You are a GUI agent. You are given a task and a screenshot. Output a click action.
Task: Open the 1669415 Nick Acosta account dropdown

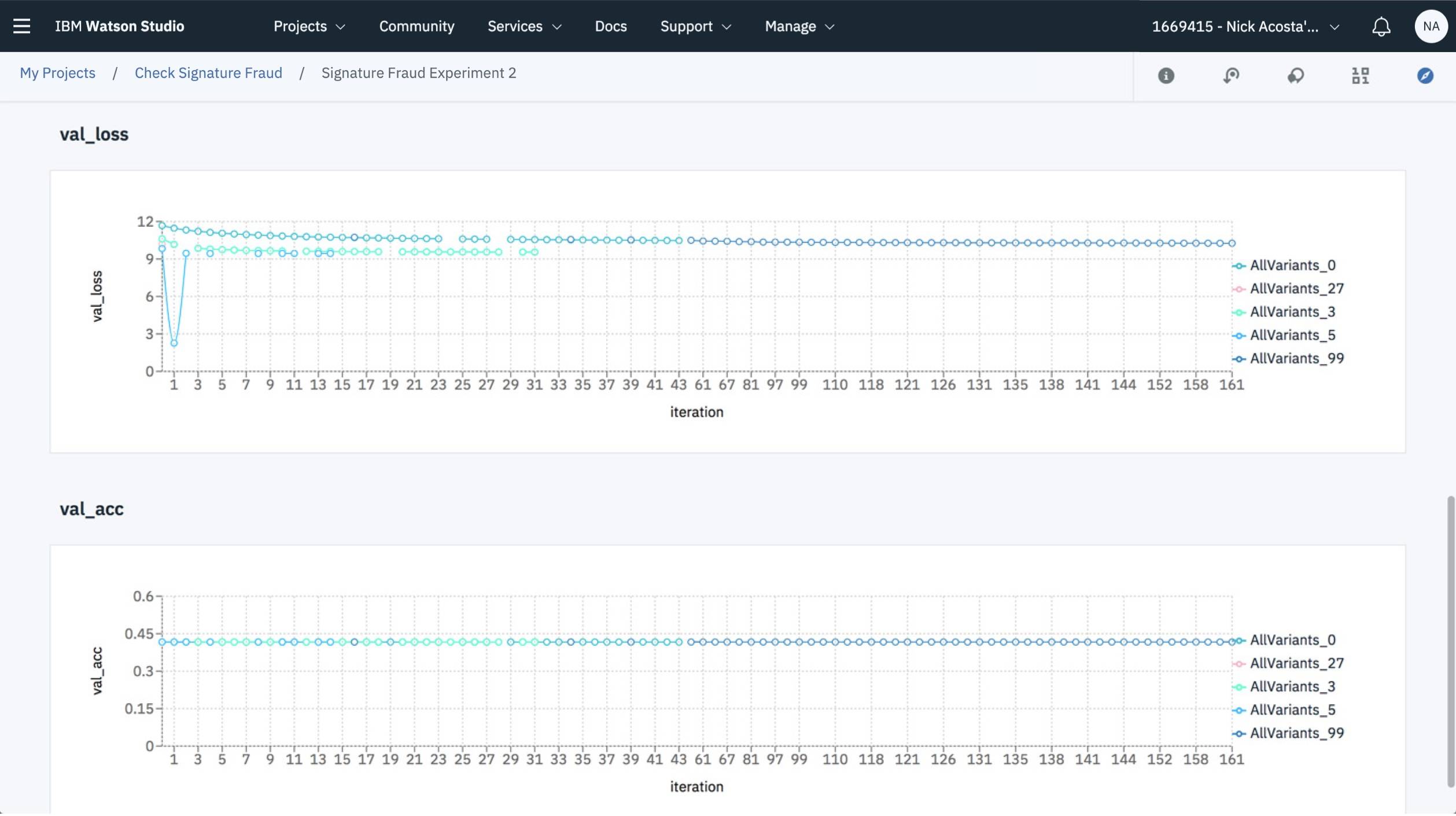click(x=1245, y=26)
